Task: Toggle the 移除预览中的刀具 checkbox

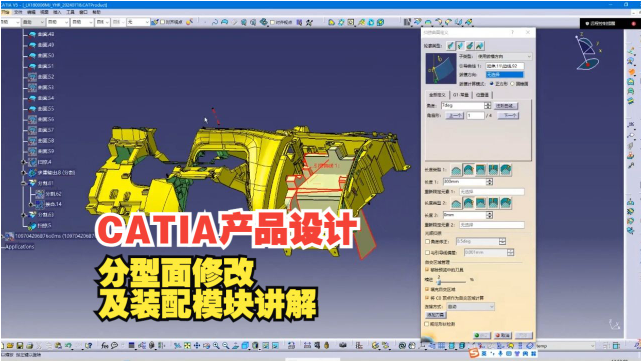Action: (427, 270)
